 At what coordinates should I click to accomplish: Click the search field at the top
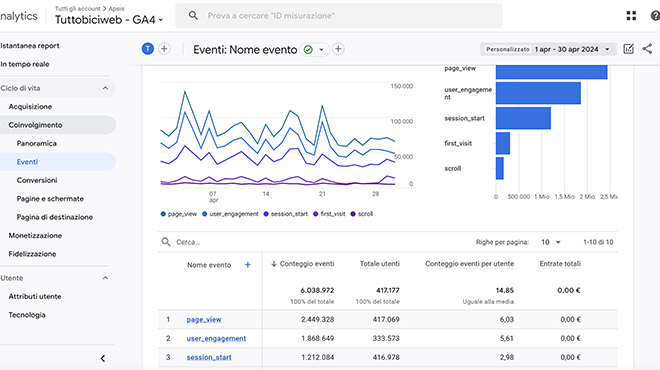pyautogui.click(x=339, y=16)
